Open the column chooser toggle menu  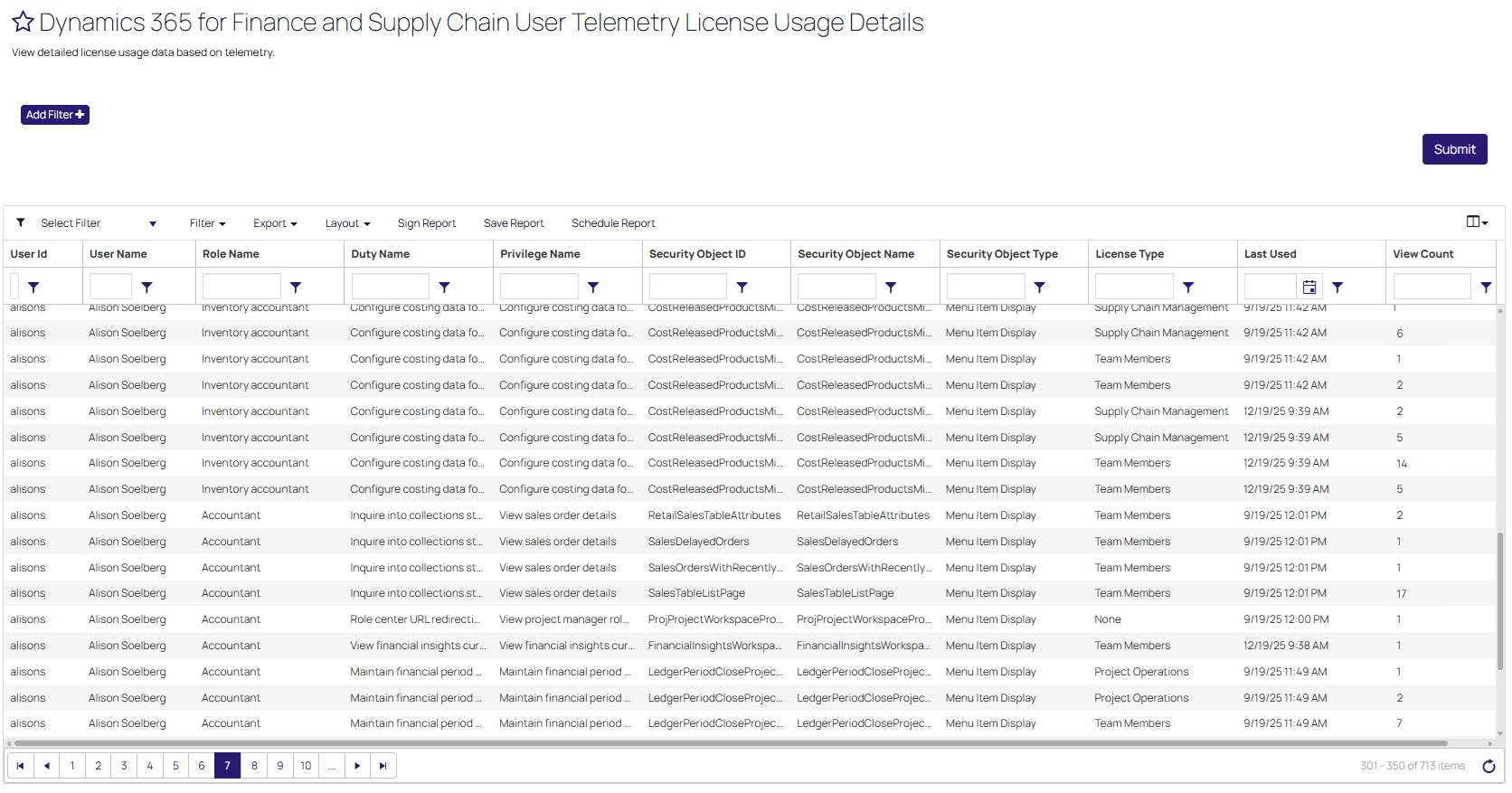click(1477, 222)
